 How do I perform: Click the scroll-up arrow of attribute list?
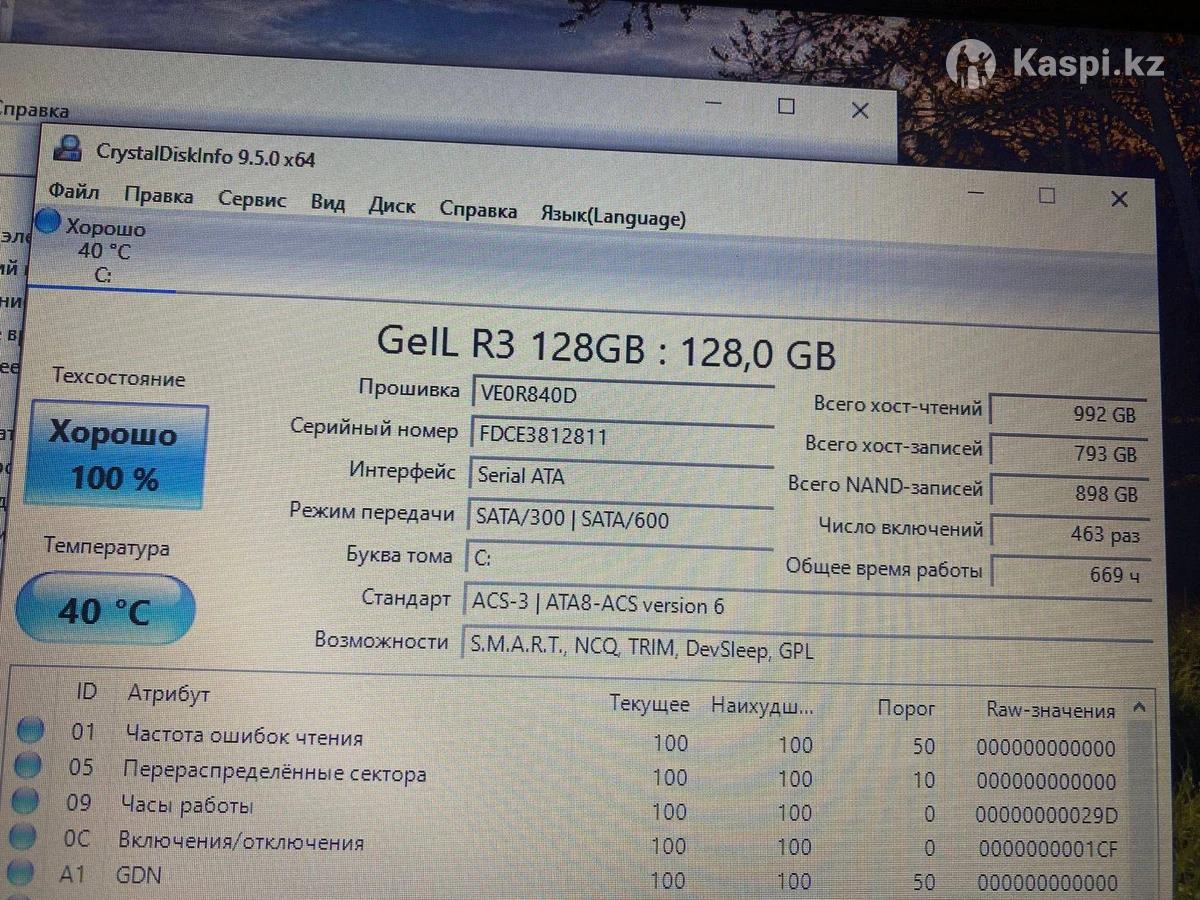1139,708
